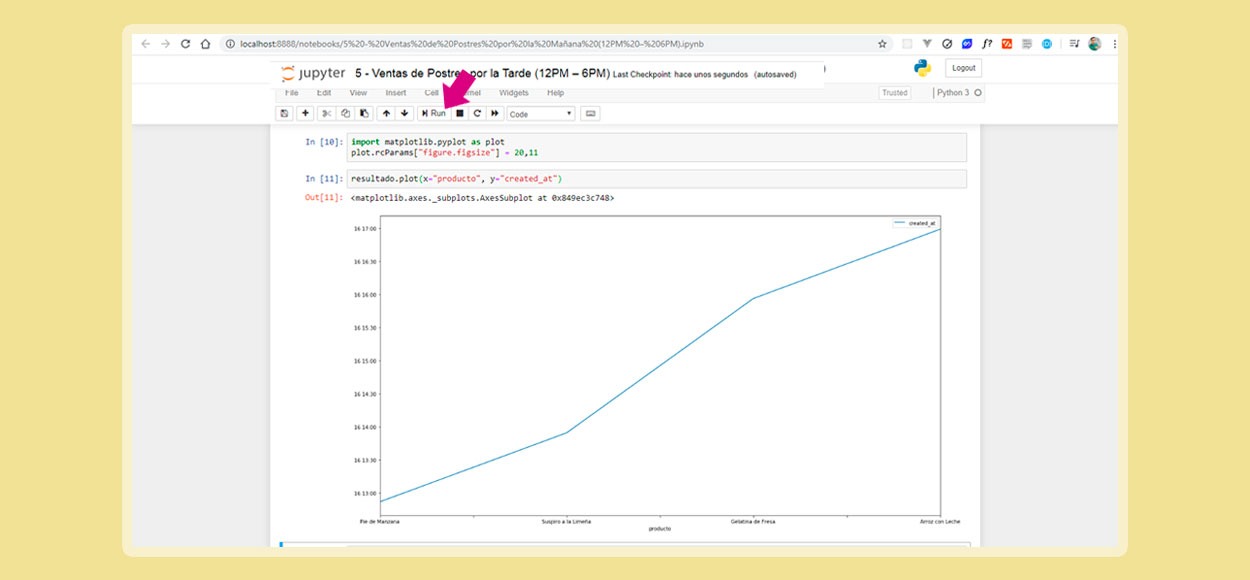Viewport: 1250px width, 580px height.
Task: Edit the matplotlib import code cell
Action: click(656, 147)
